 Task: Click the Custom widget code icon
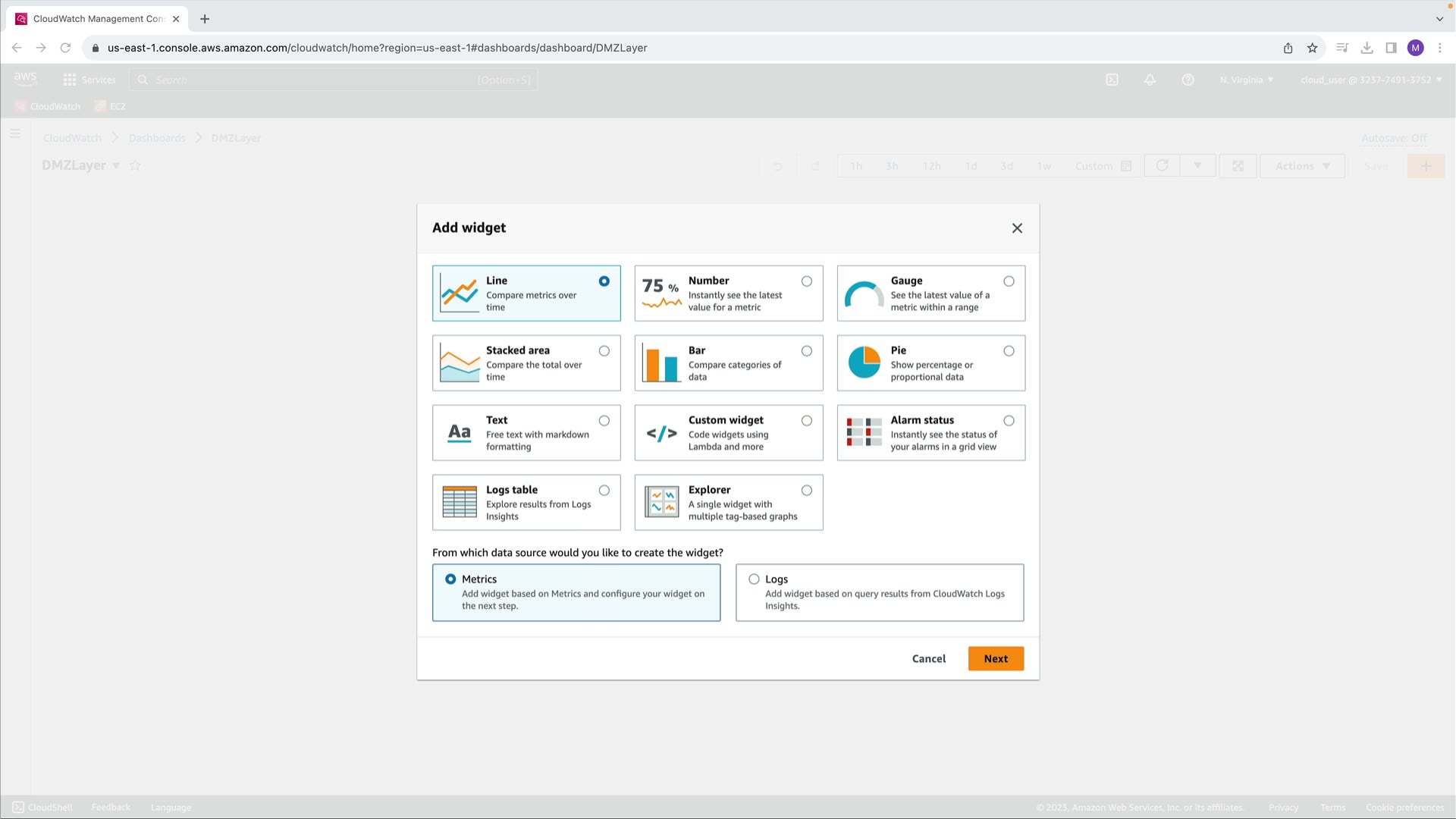tap(661, 433)
